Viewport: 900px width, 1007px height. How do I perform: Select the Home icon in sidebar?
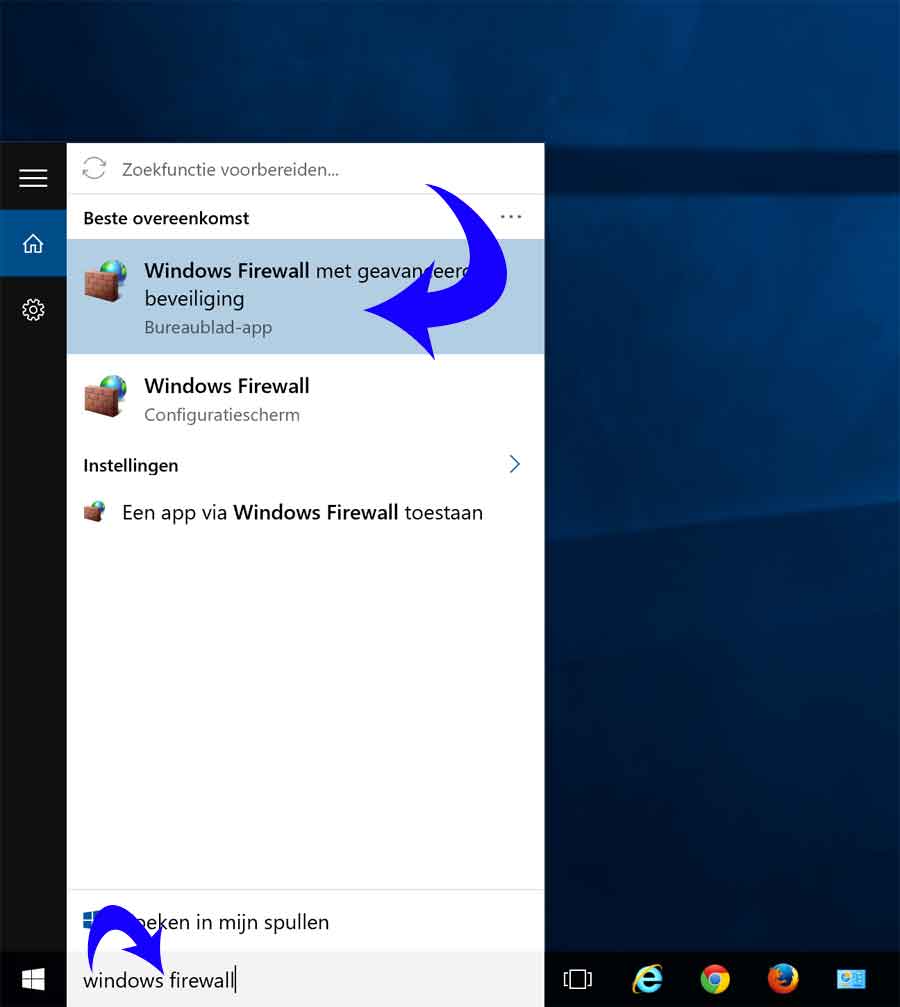tap(33, 243)
